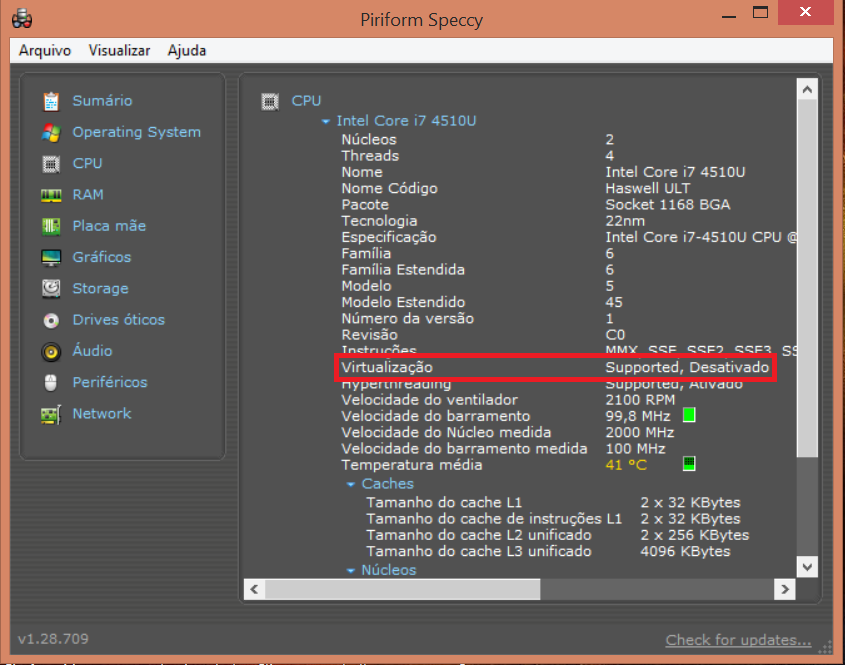Click the horizontal scrollbar left arrow
The image size is (845, 665).
254,589
